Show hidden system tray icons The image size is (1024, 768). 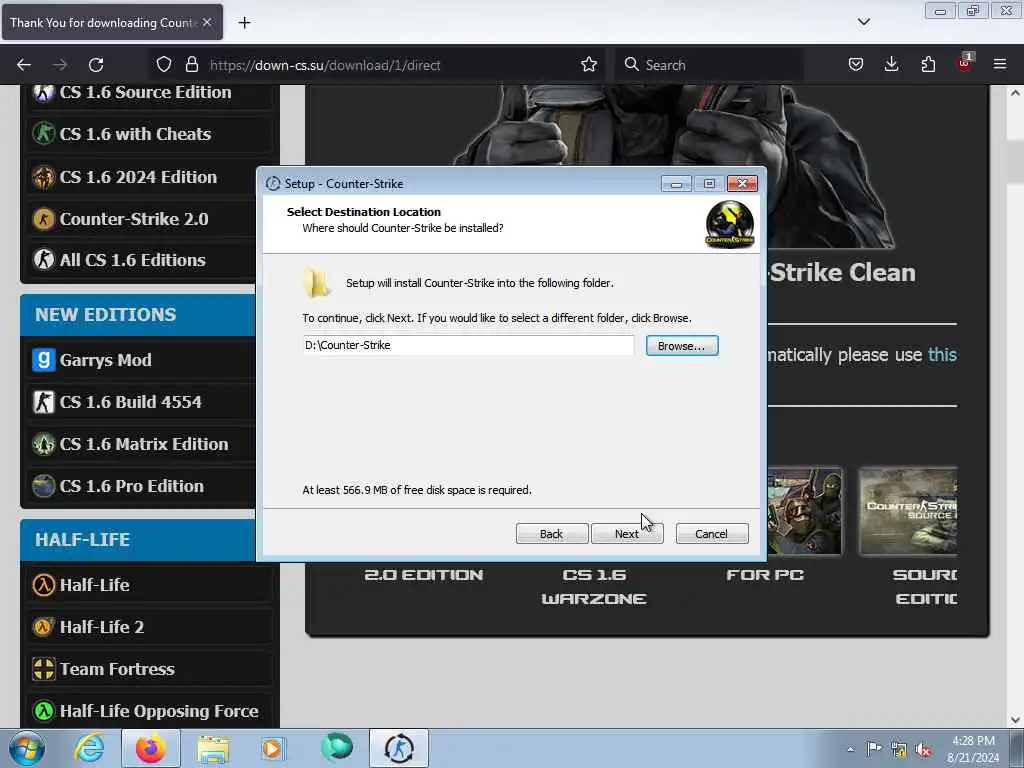(x=850, y=749)
